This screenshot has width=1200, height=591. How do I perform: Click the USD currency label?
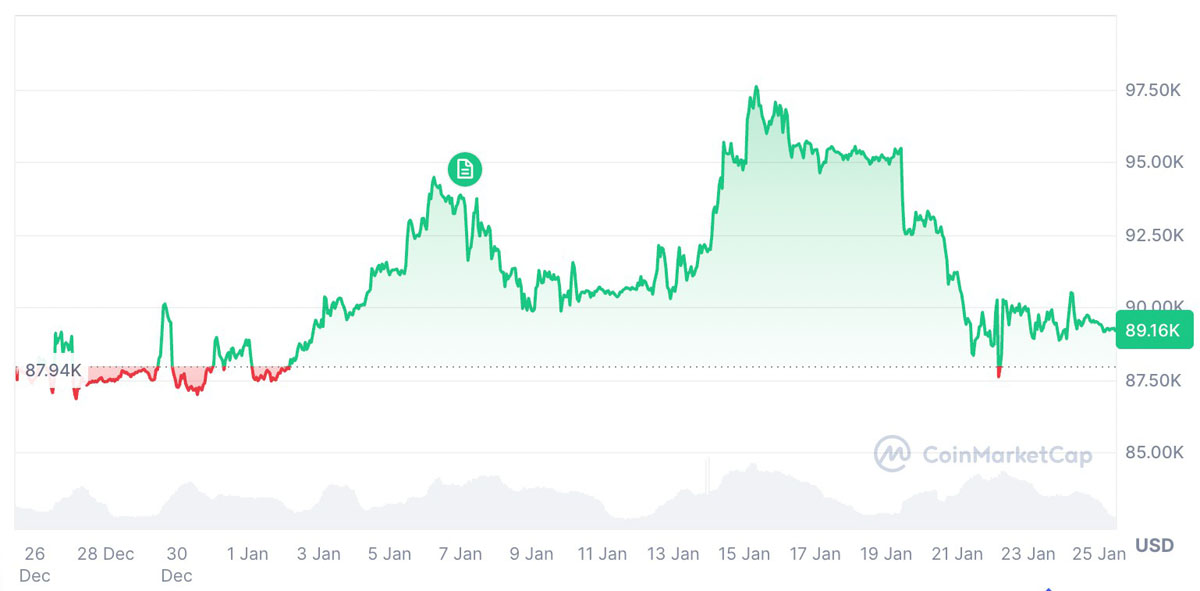pos(1155,546)
